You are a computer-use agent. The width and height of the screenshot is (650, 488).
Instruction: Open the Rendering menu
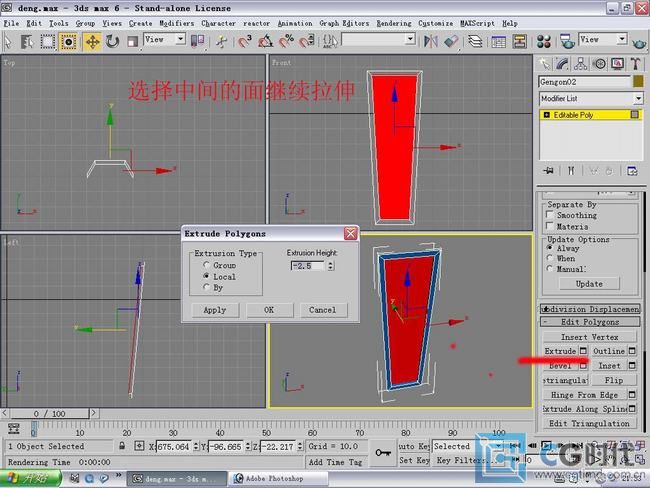(394, 23)
